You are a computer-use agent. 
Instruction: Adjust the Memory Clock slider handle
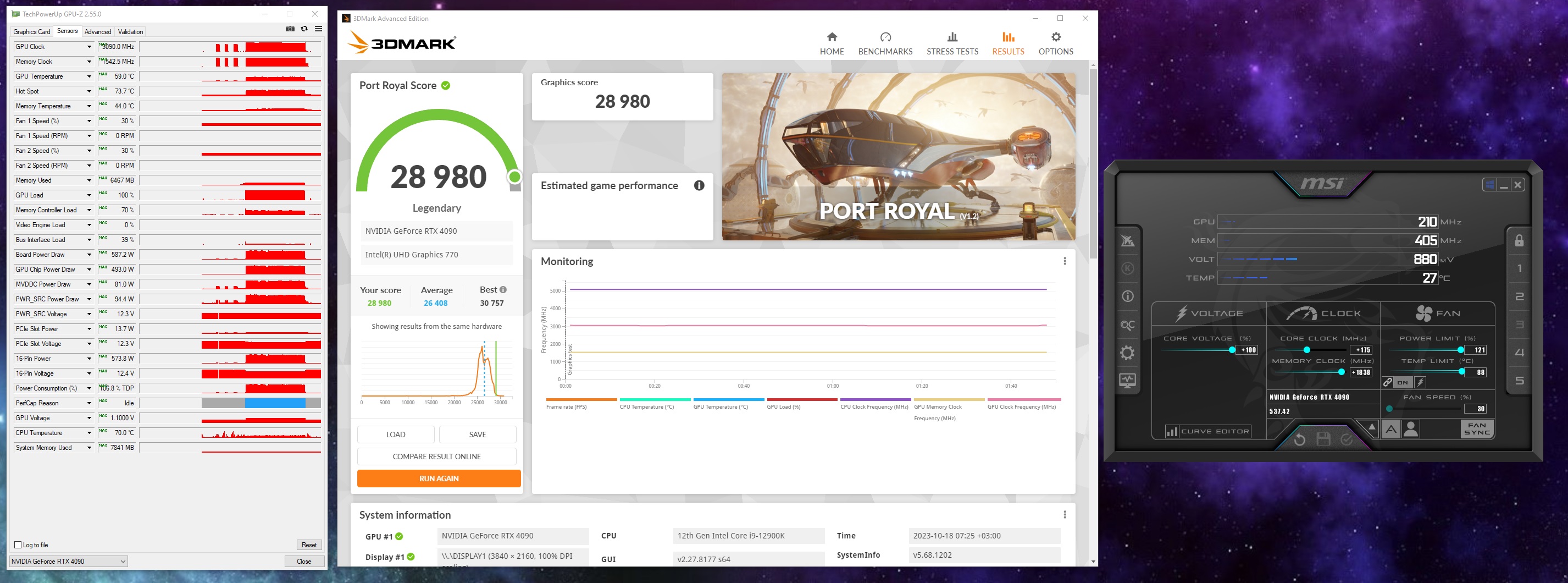pyautogui.click(x=1341, y=372)
